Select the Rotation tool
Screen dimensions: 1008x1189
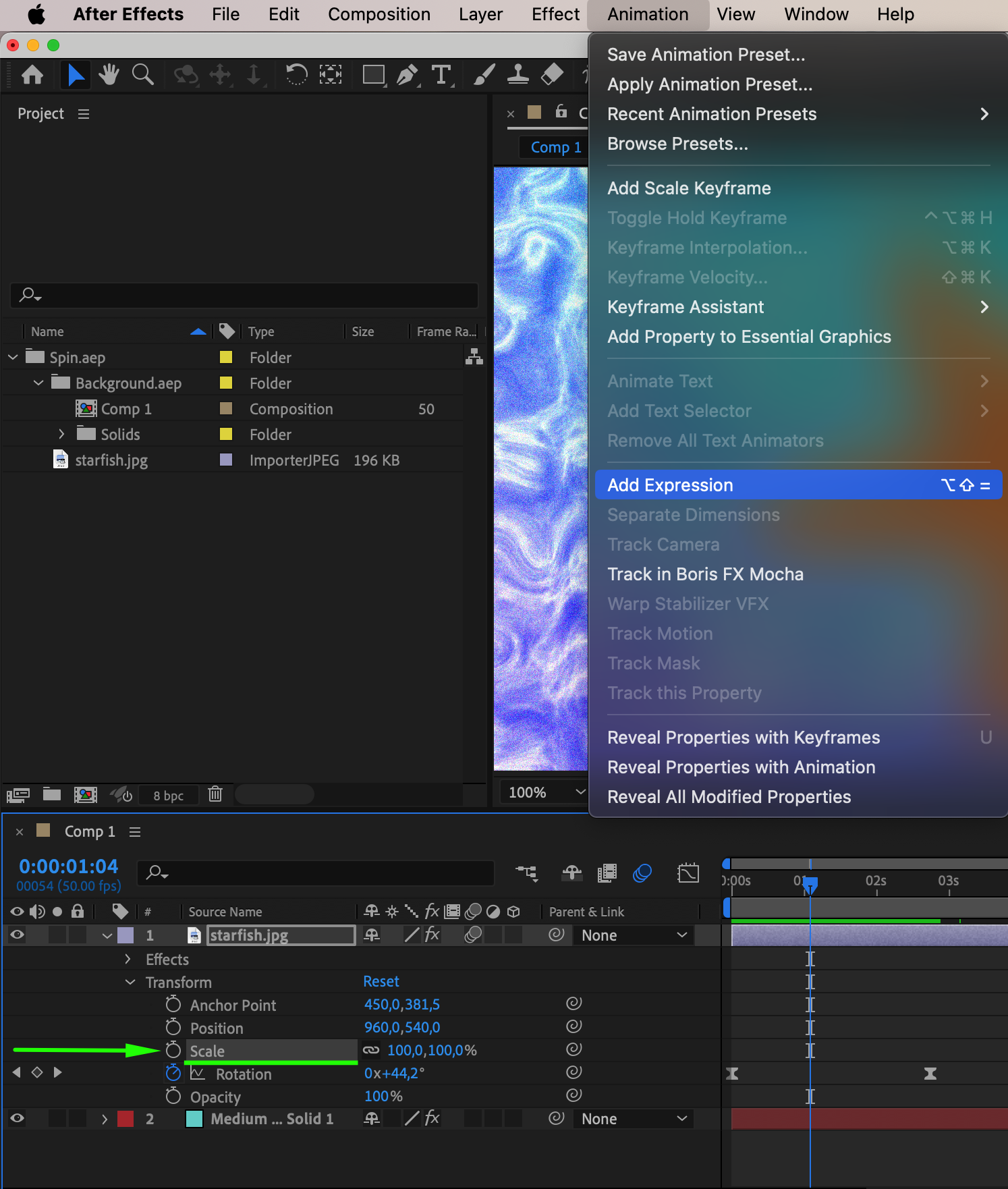296,74
